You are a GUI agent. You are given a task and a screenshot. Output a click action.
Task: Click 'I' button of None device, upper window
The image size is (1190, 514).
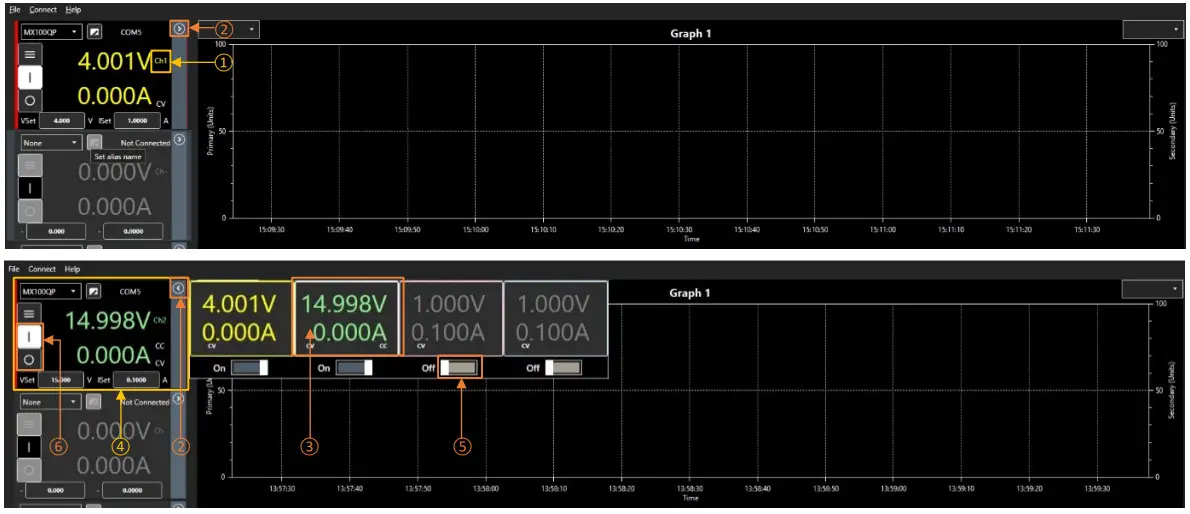click(x=30, y=188)
